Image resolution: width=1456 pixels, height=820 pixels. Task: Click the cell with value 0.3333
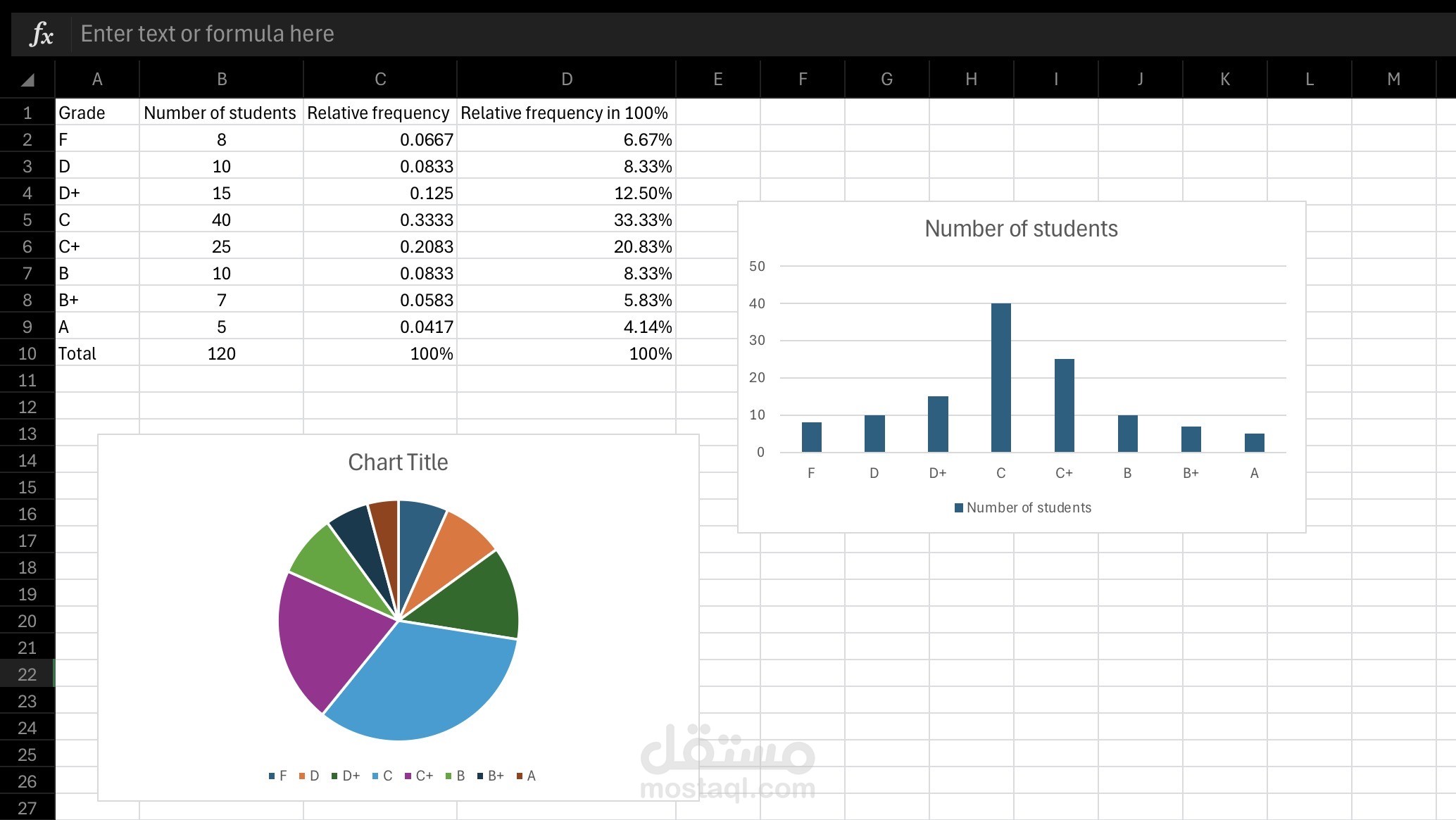click(x=380, y=220)
